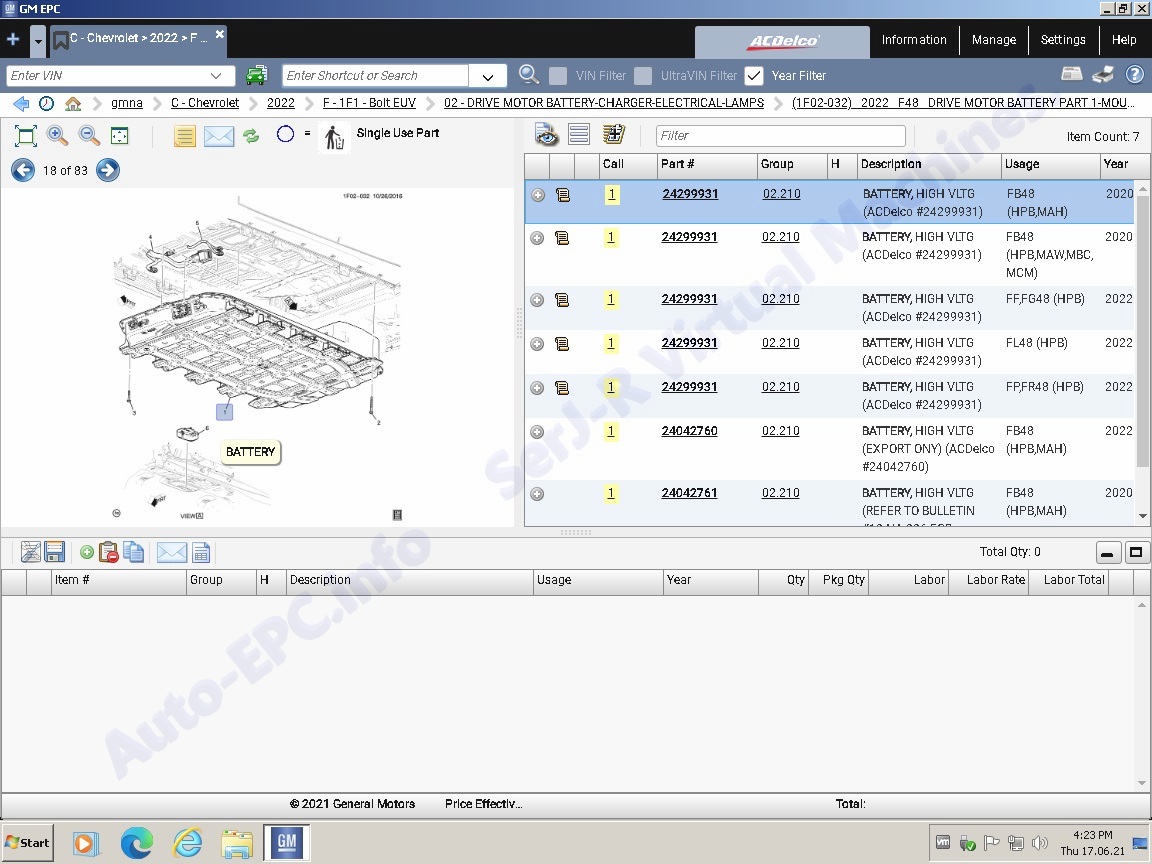Navigate to C - Chevrolet breadcrumb link
1152x864 pixels.
point(205,103)
